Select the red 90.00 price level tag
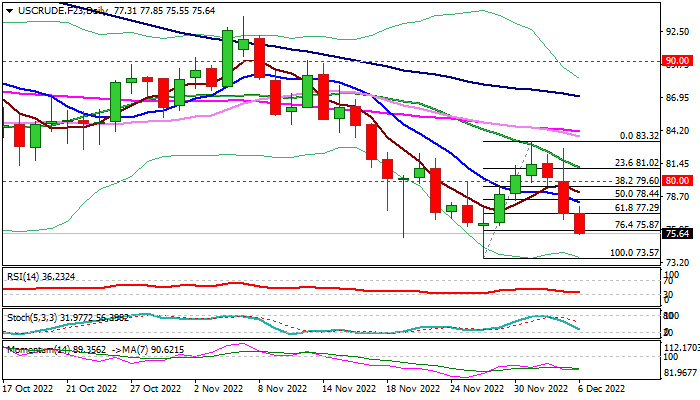The image size is (700, 400). coord(677,61)
